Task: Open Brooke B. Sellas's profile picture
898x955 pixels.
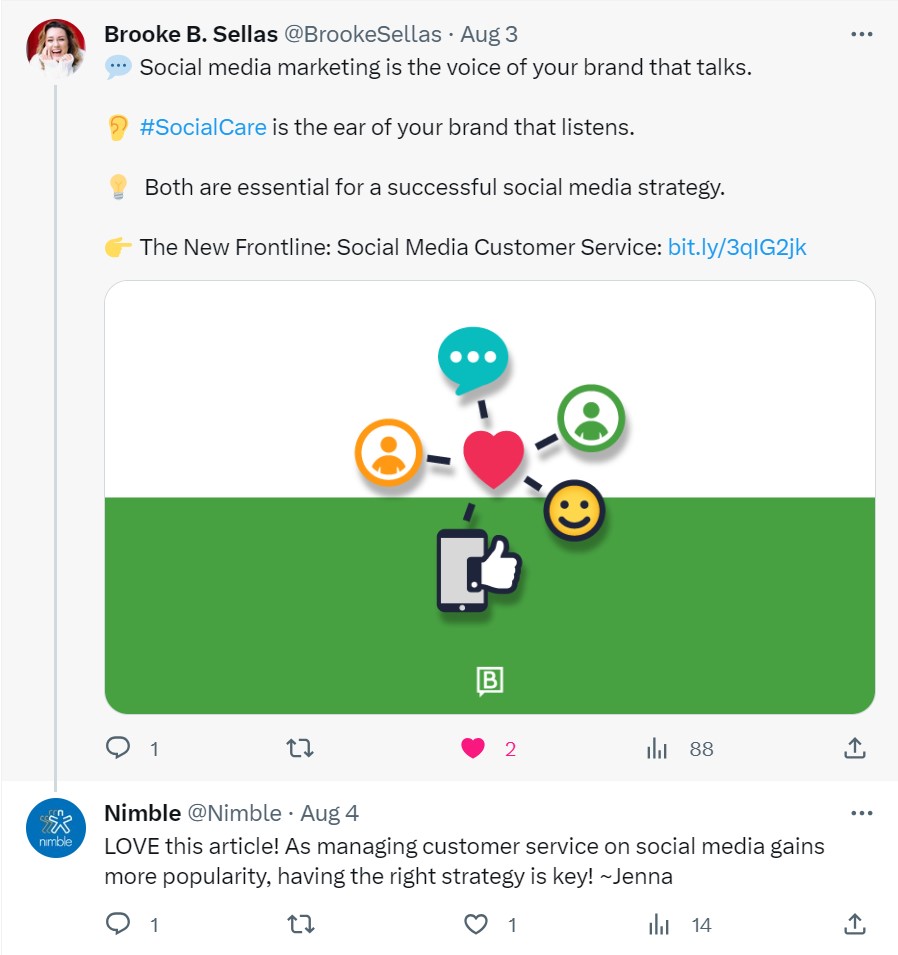Action: (56, 48)
